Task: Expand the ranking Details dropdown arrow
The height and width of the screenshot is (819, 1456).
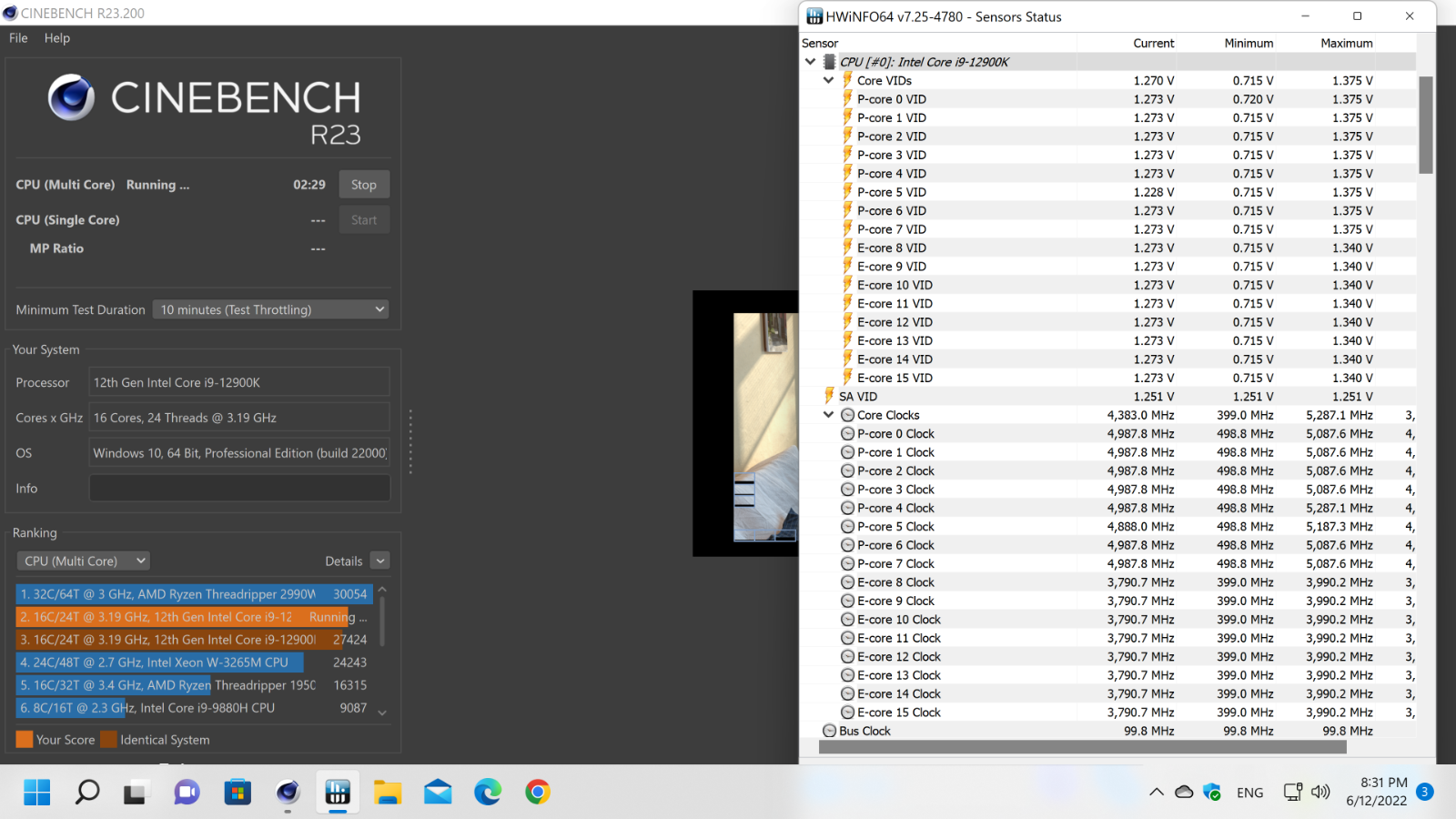Action: (x=380, y=561)
